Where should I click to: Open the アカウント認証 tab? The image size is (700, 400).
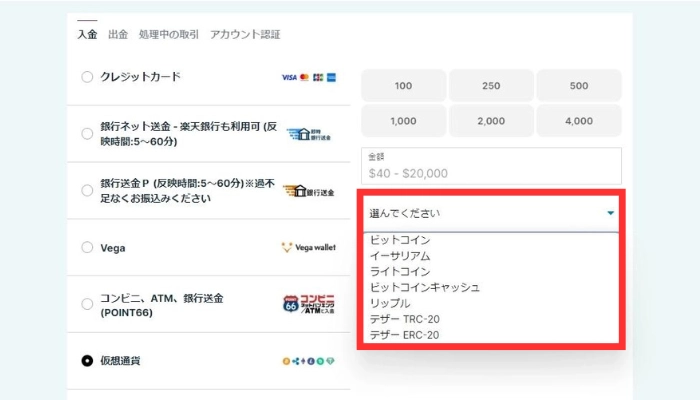245,34
